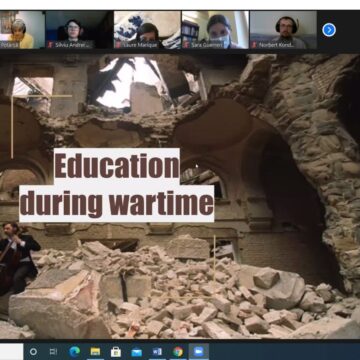360x360 pixels.
Task: Show next participants with the blue arrow
Action: [x=329, y=30]
